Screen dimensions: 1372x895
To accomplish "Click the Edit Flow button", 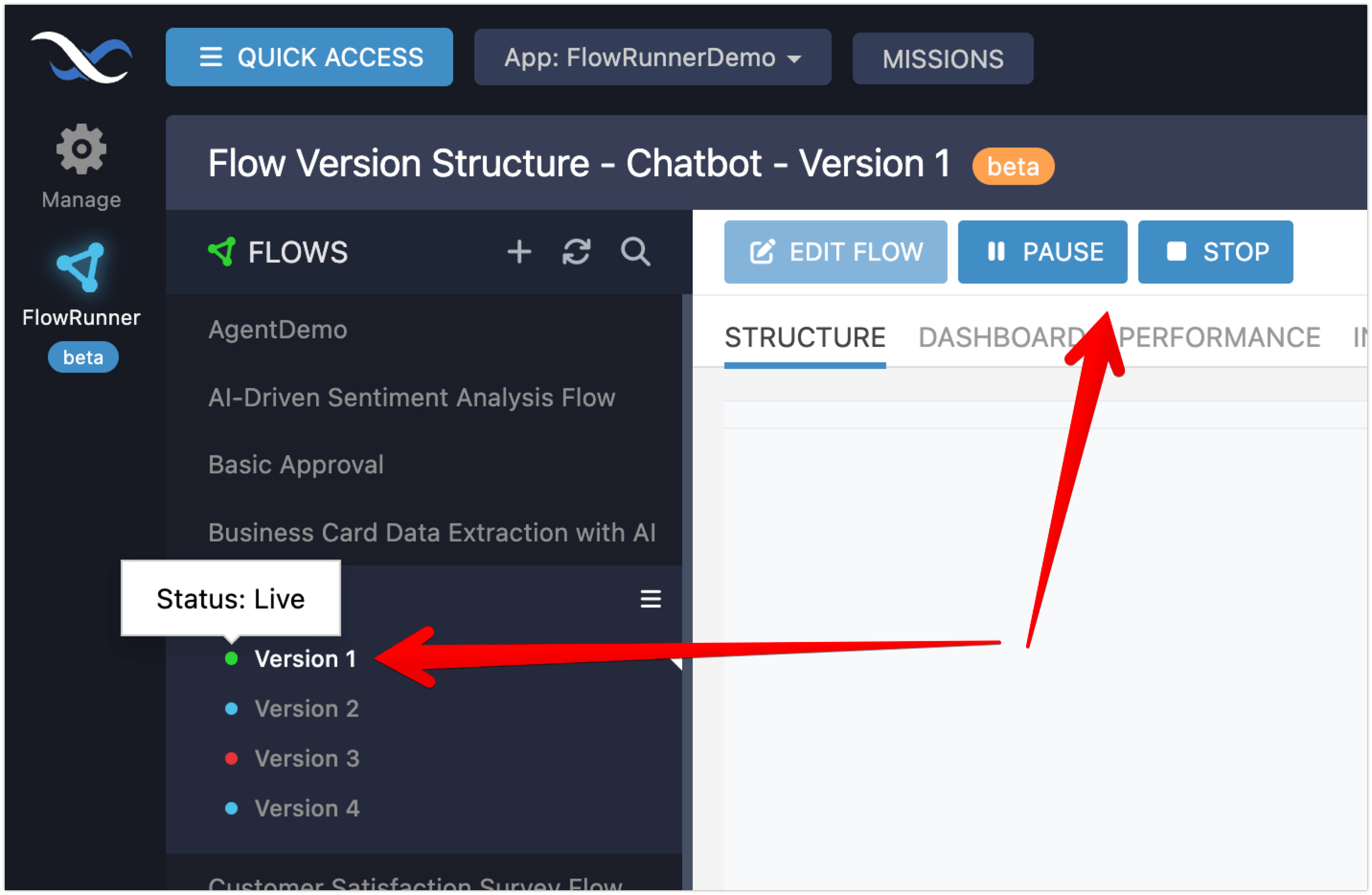I will point(835,252).
